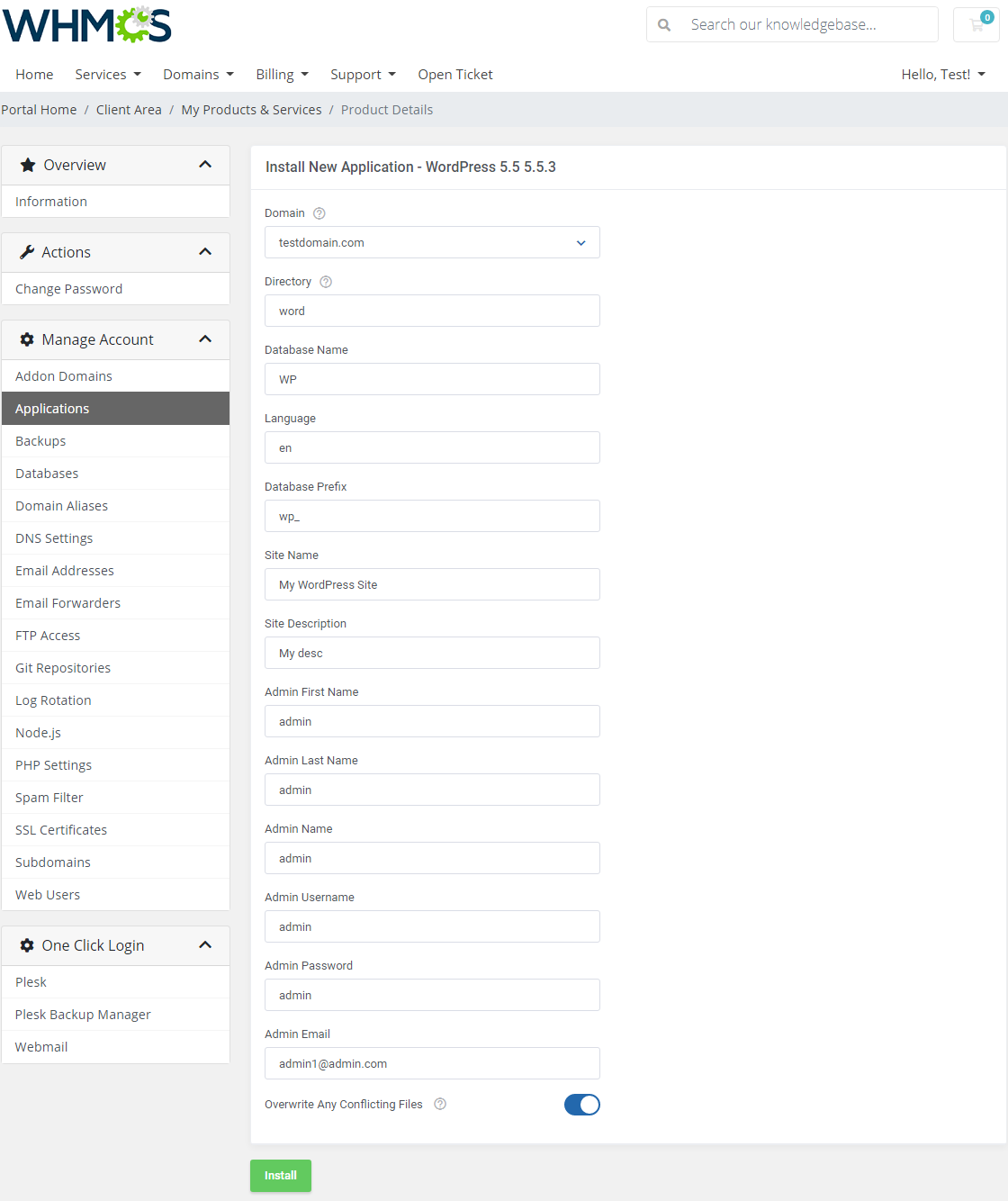Click the knowledgebase search field
The height and width of the screenshot is (1201, 1008).
810,24
